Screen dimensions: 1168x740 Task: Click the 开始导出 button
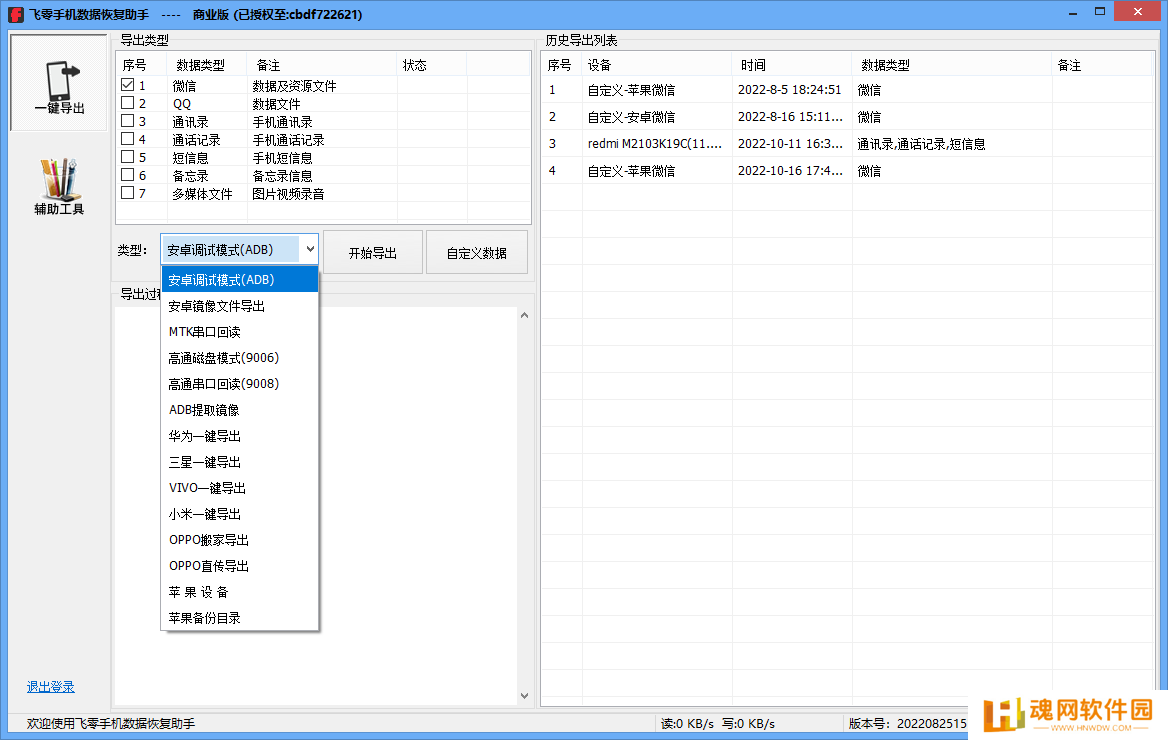[372, 253]
